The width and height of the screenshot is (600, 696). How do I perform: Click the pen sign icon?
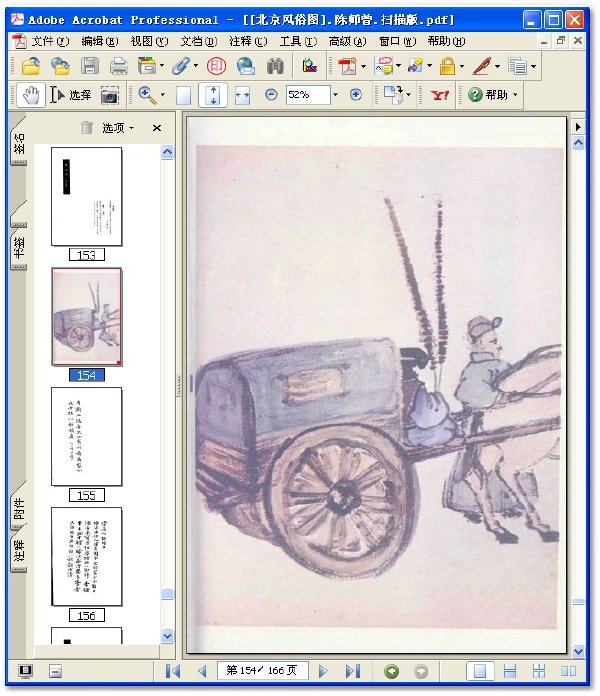point(482,66)
